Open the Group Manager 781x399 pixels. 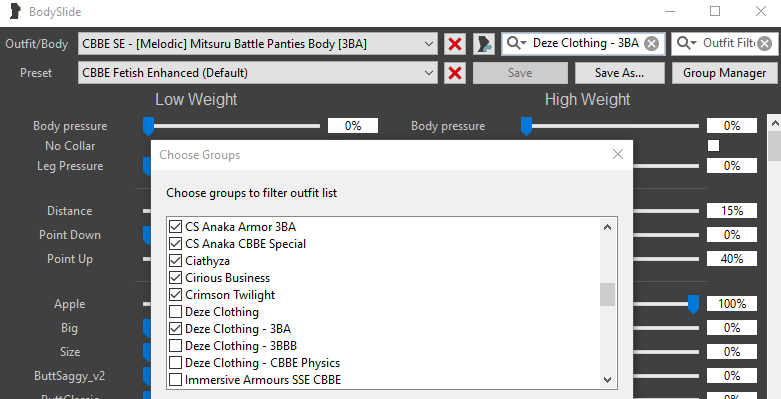724,73
